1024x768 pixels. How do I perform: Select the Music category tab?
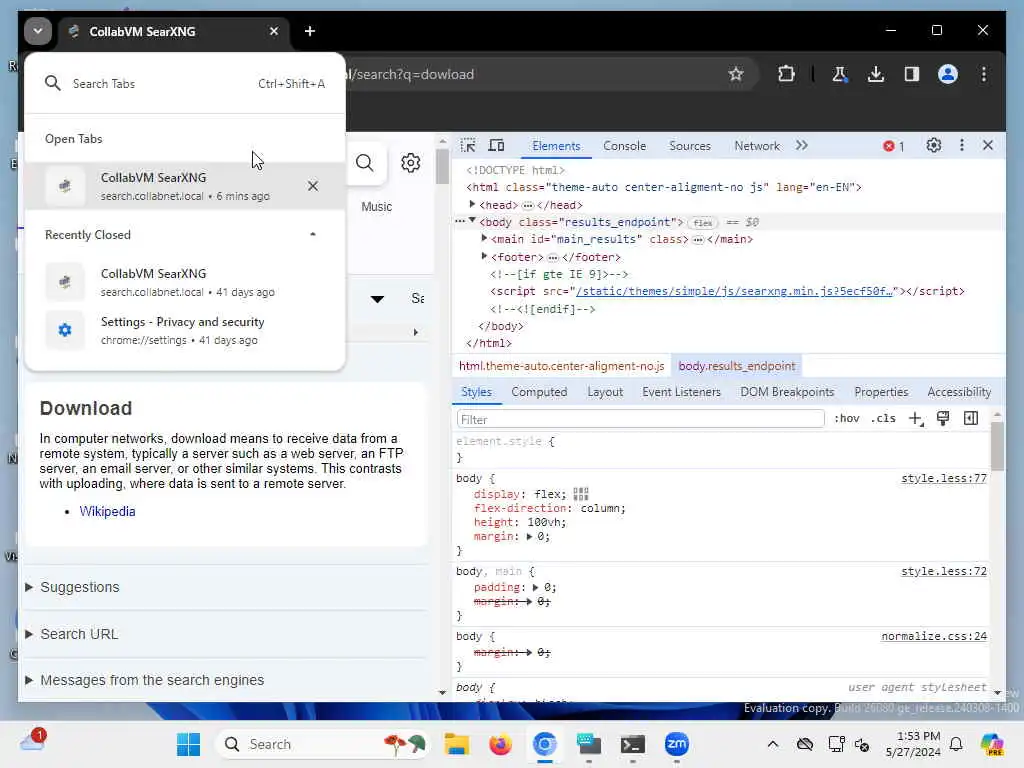pos(377,206)
